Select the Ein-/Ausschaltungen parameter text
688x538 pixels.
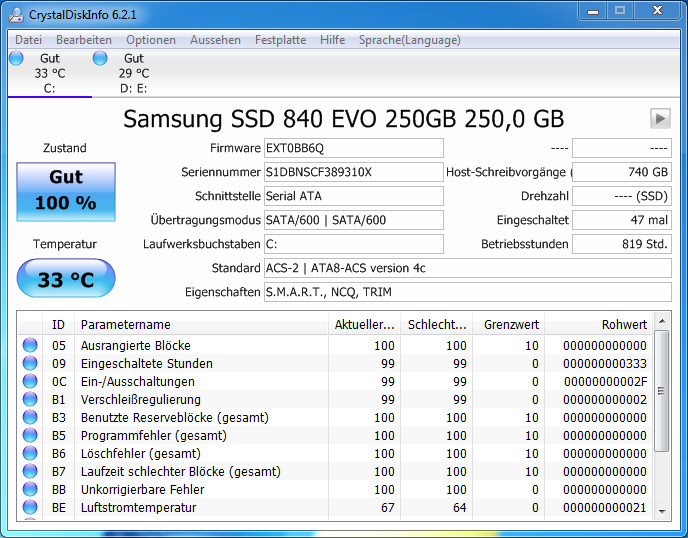(x=137, y=382)
